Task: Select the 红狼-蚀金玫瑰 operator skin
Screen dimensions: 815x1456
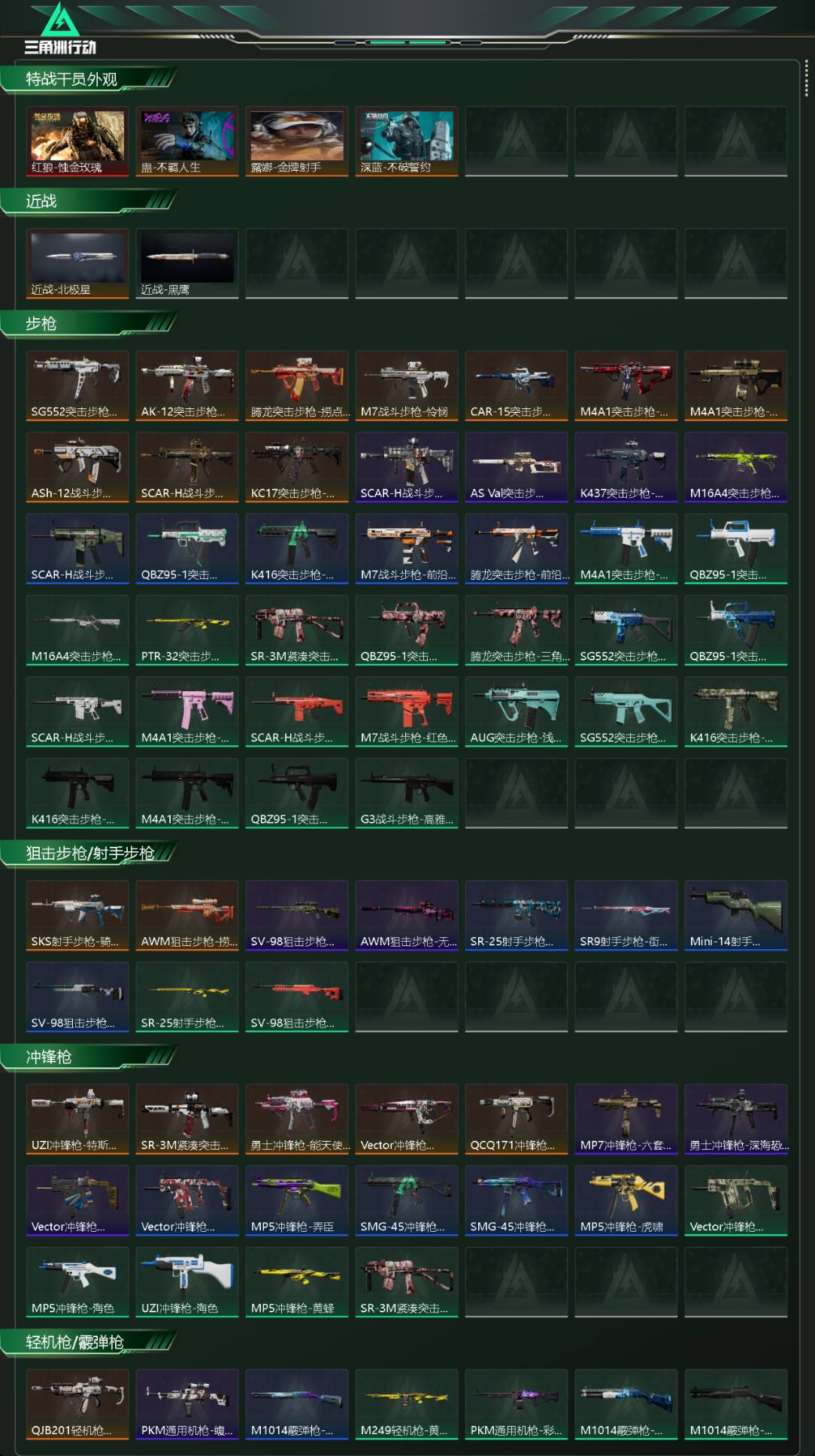Action: pos(77,141)
